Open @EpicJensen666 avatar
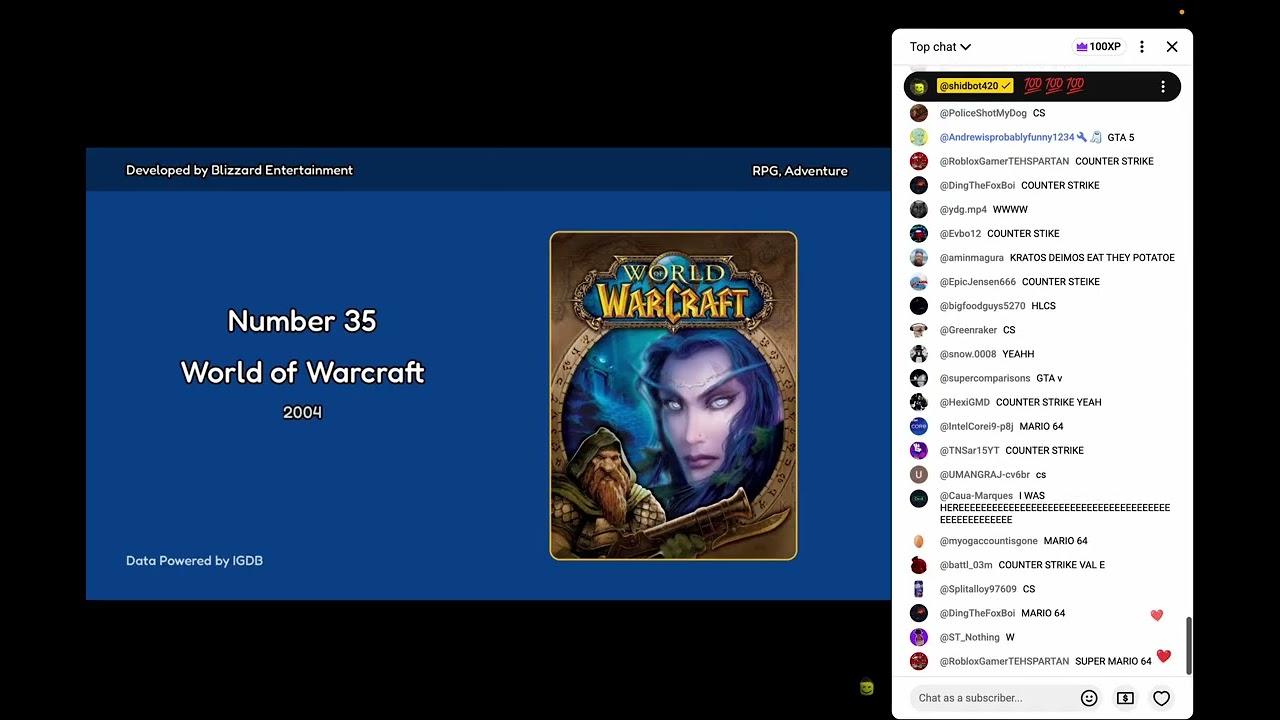1280x720 pixels. pos(919,282)
